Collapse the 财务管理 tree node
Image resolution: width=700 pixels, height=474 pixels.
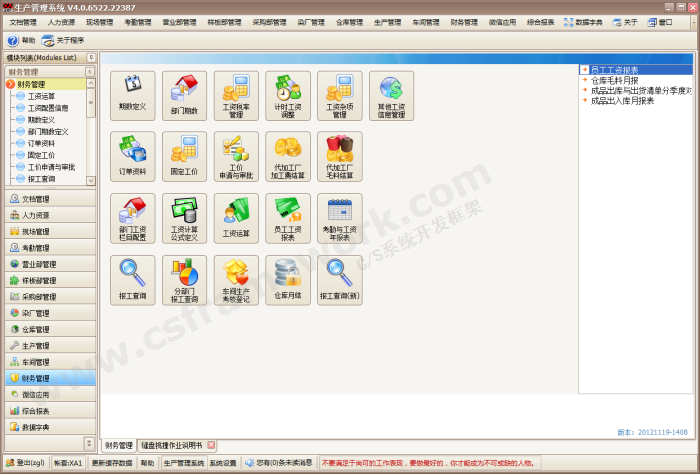click(11, 85)
